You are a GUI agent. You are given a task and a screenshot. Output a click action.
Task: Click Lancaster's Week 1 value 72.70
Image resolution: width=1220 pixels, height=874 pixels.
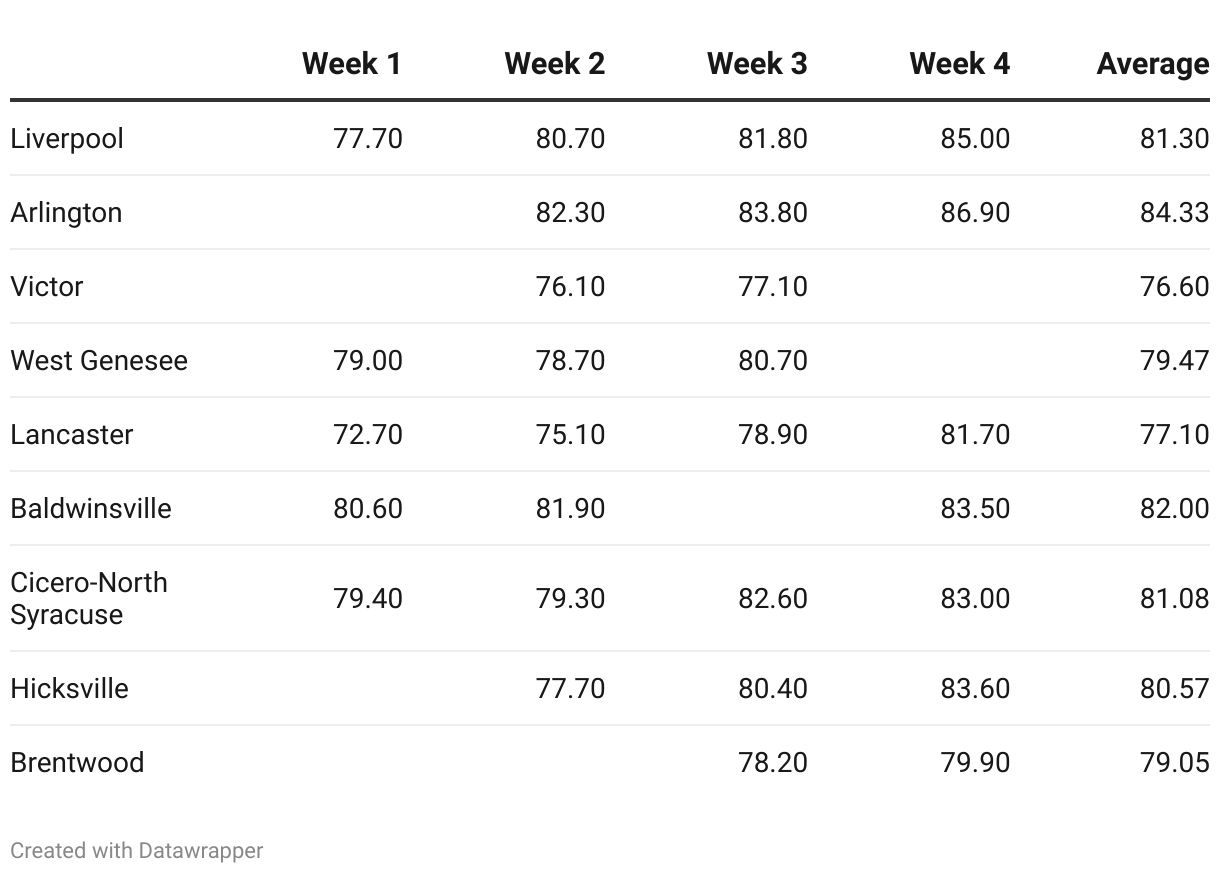[x=368, y=434]
